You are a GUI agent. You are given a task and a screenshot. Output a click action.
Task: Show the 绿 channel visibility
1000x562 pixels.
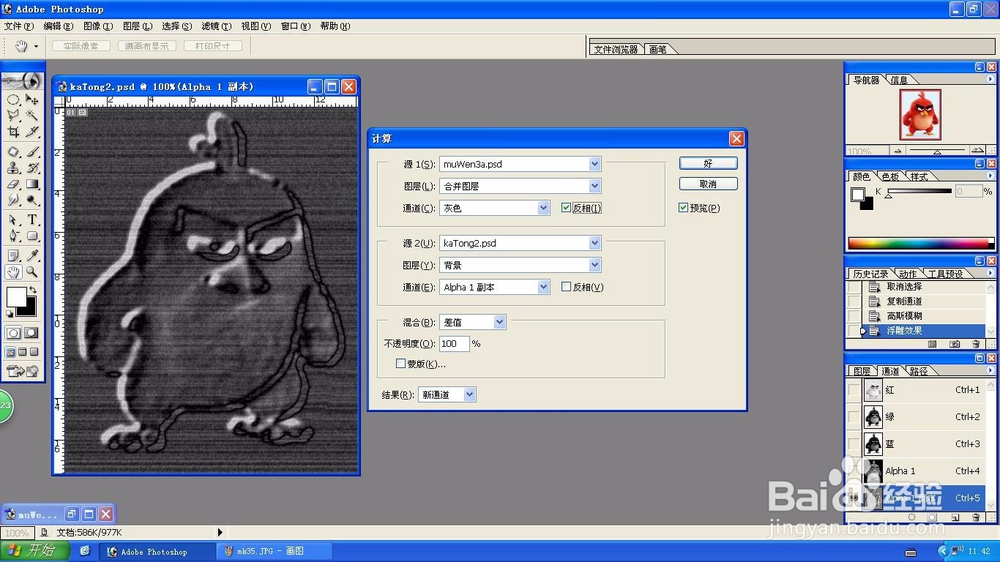(853, 417)
